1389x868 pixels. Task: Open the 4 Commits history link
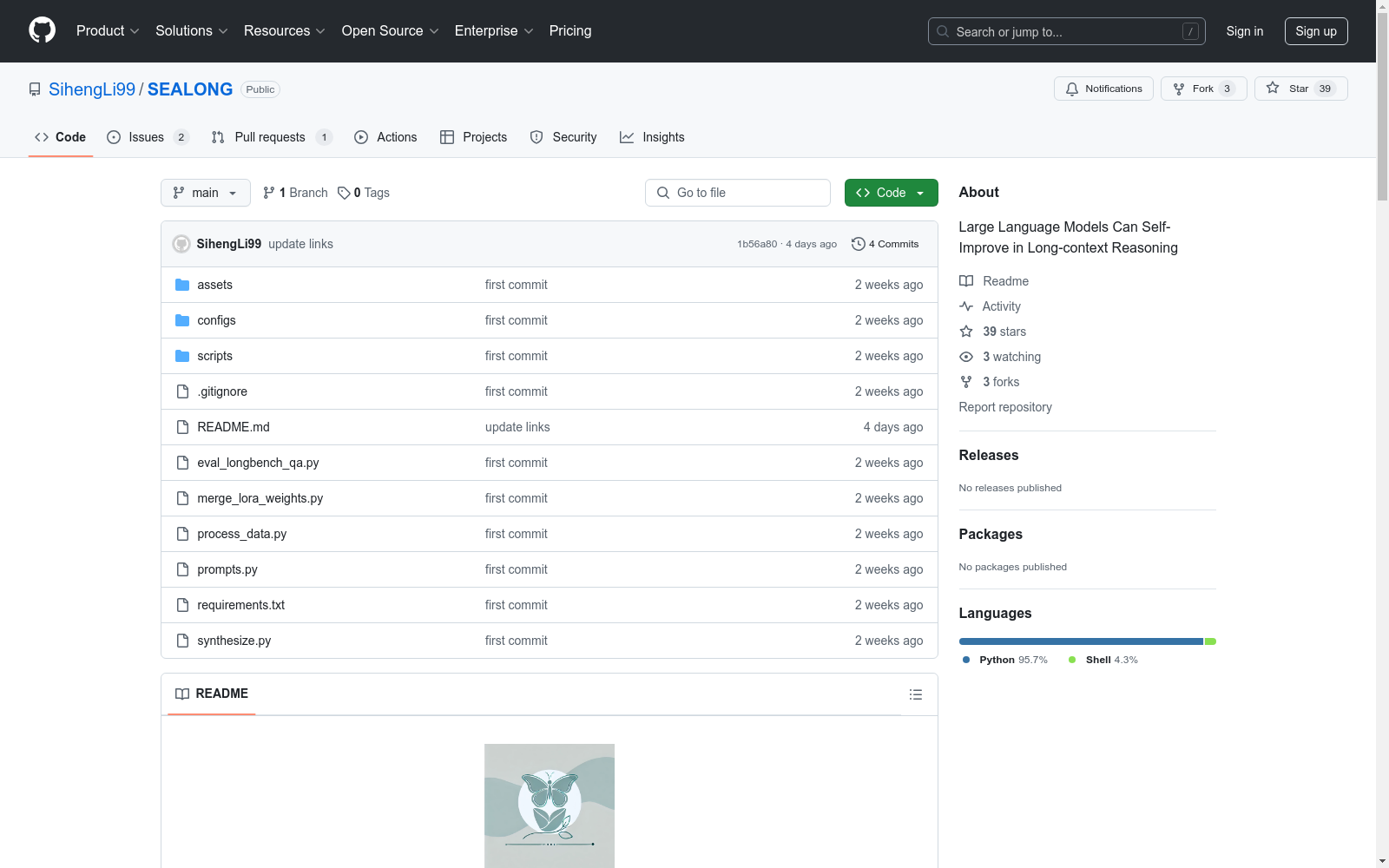pyautogui.click(x=885, y=244)
